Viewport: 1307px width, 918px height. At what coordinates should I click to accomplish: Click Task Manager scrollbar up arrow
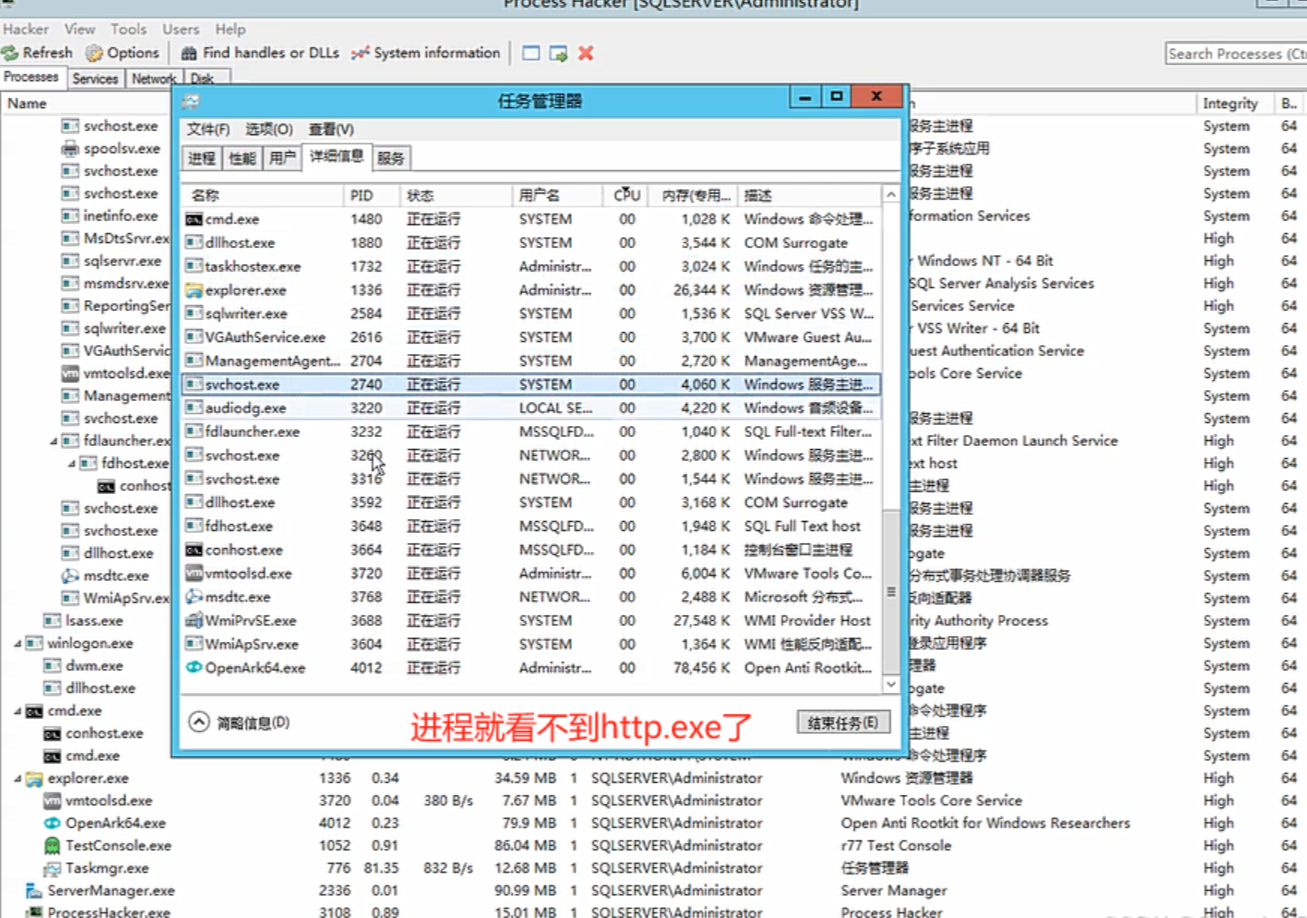891,196
